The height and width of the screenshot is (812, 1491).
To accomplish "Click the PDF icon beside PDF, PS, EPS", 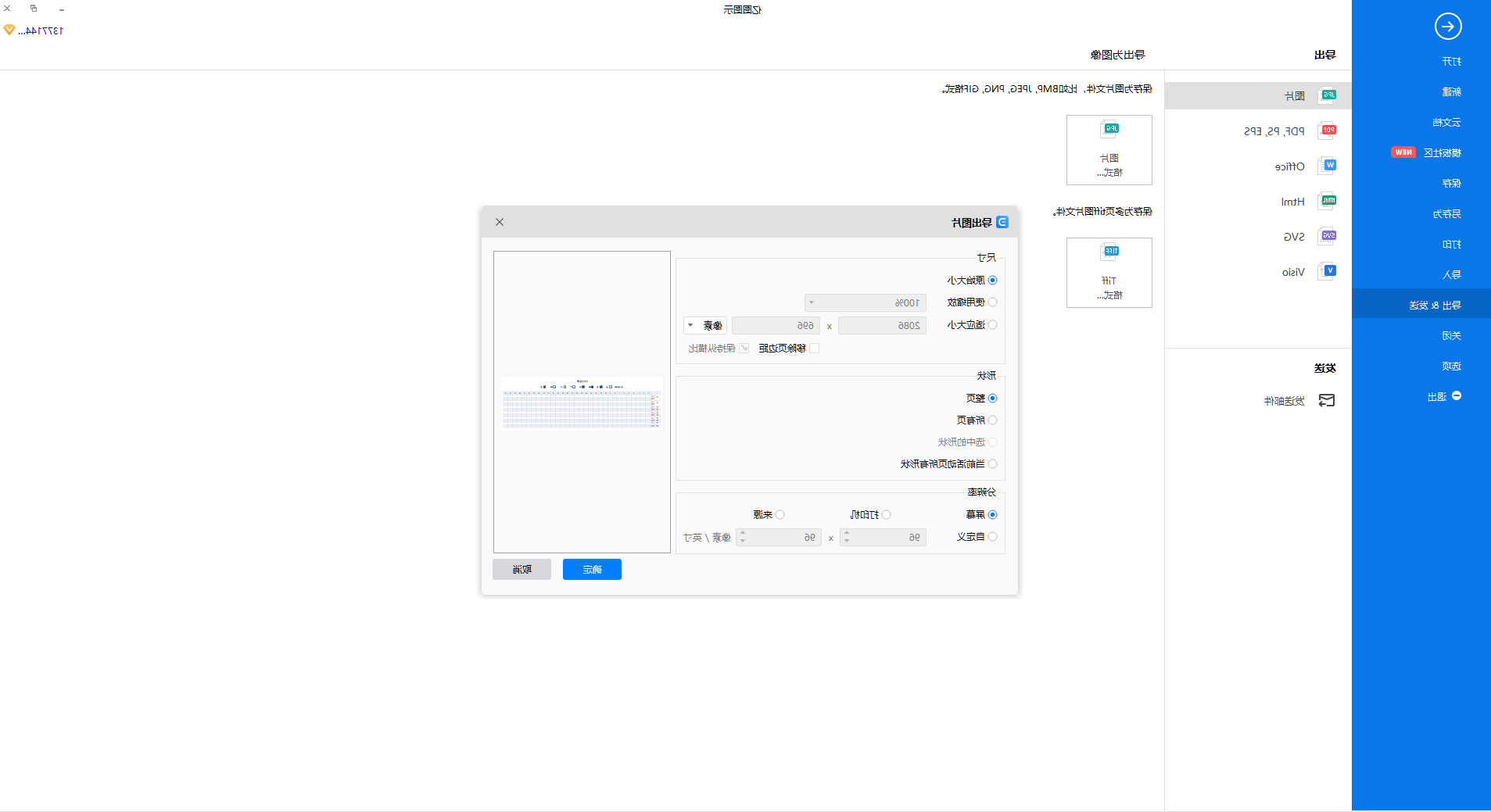I will (1328, 131).
